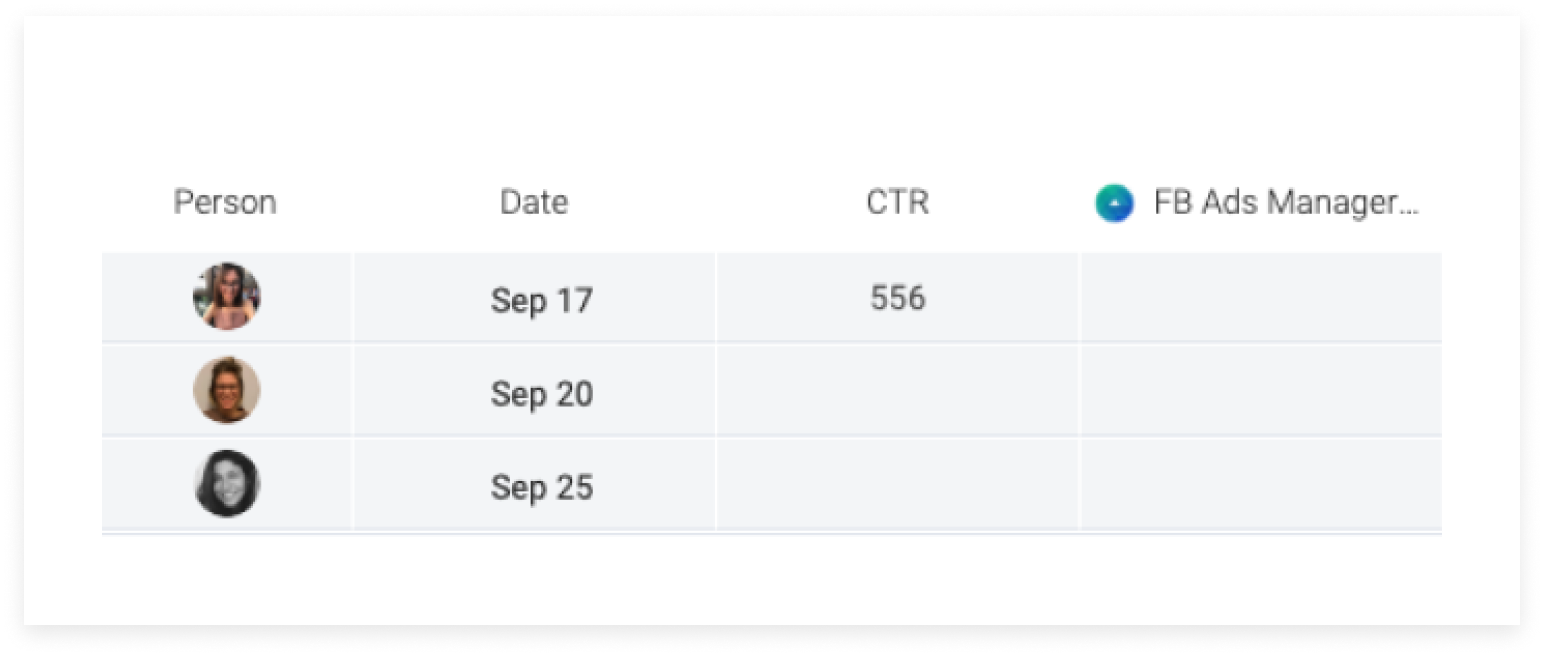Click the FB Ads Manager cell for Sep 20
1544x657 pixels.
click(x=1261, y=391)
